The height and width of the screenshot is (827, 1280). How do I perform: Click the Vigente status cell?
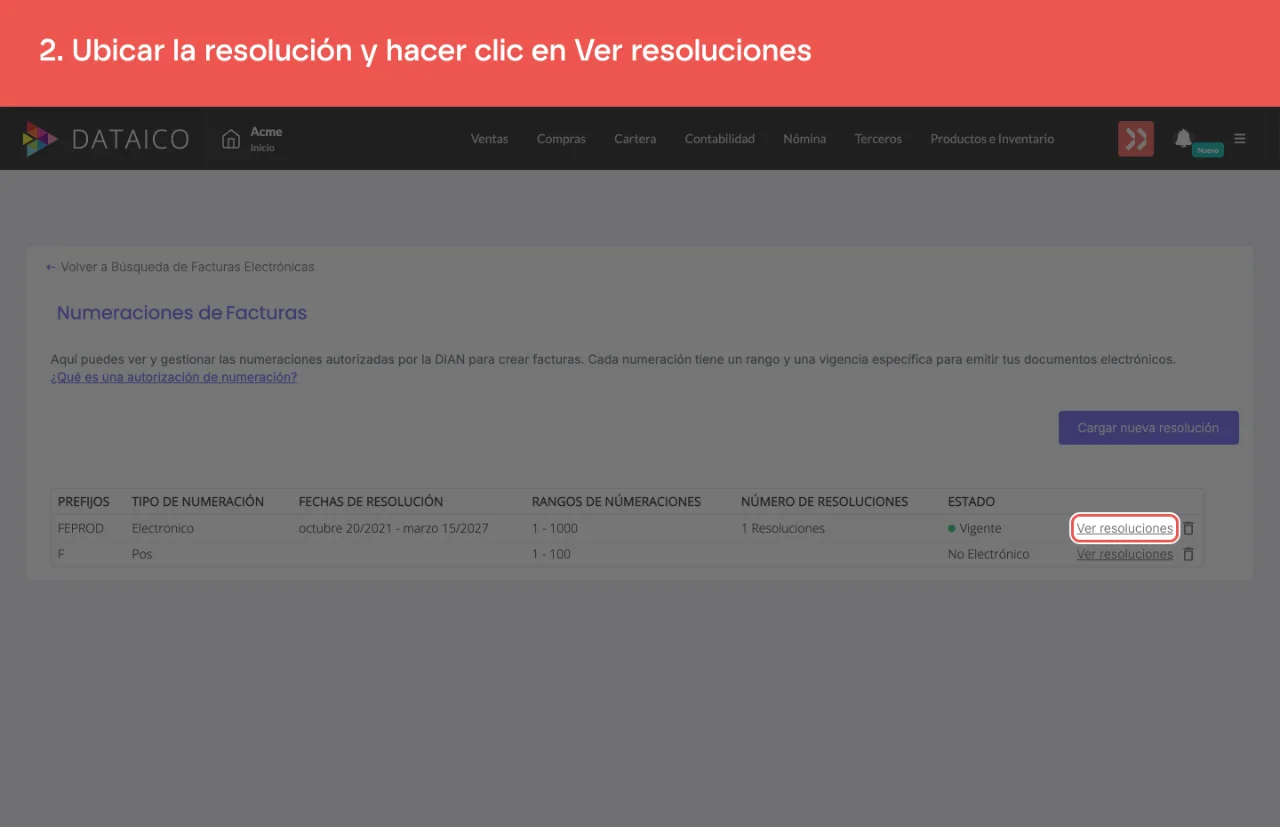tap(975, 528)
